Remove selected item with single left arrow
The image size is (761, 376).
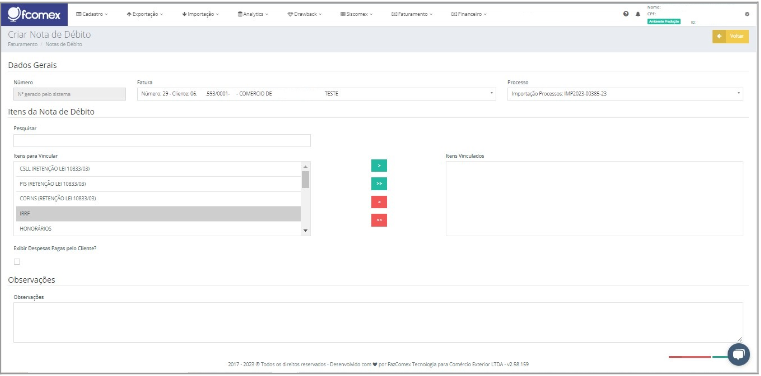point(379,202)
